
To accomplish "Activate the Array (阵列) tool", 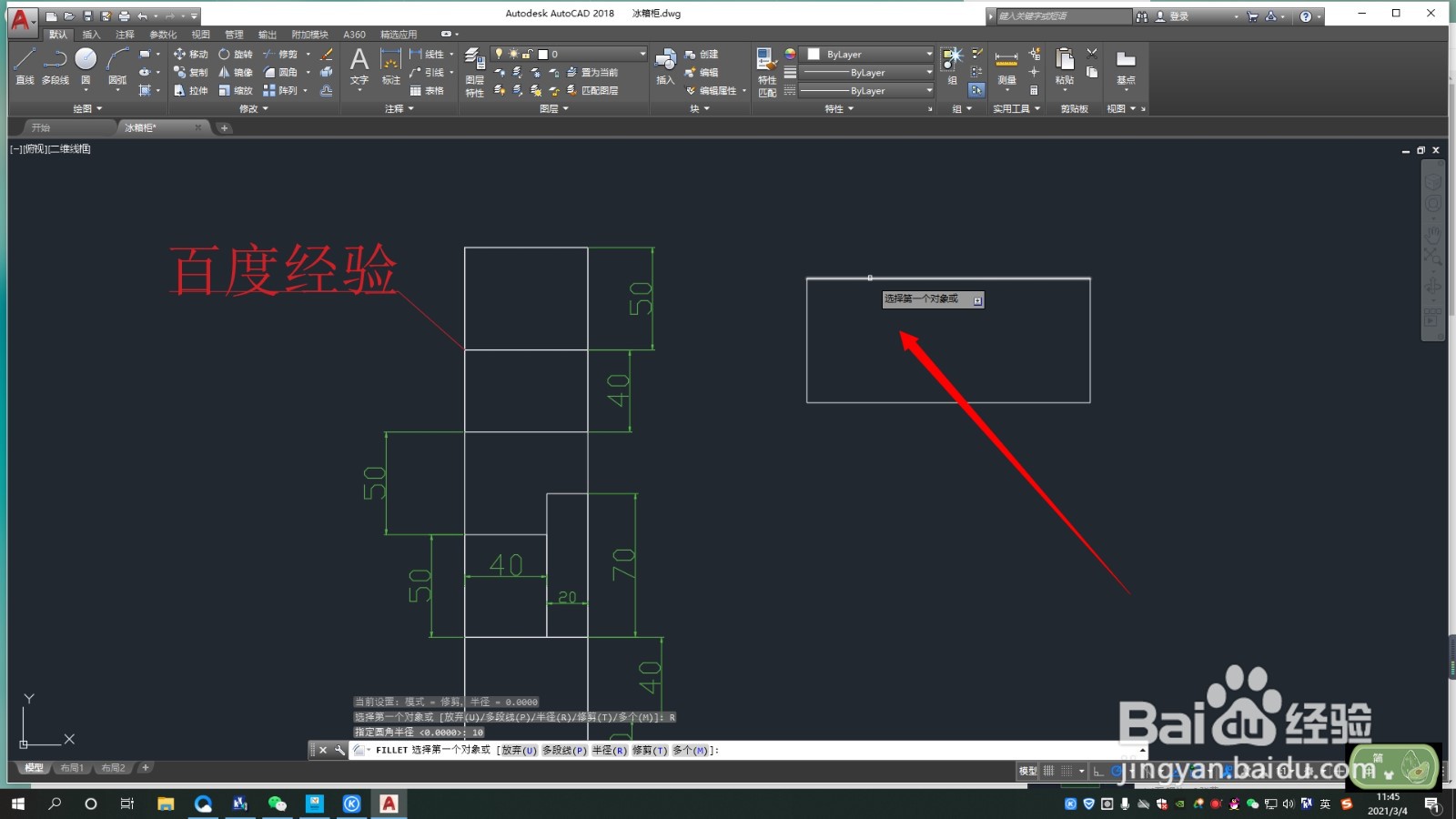I will 280,91.
